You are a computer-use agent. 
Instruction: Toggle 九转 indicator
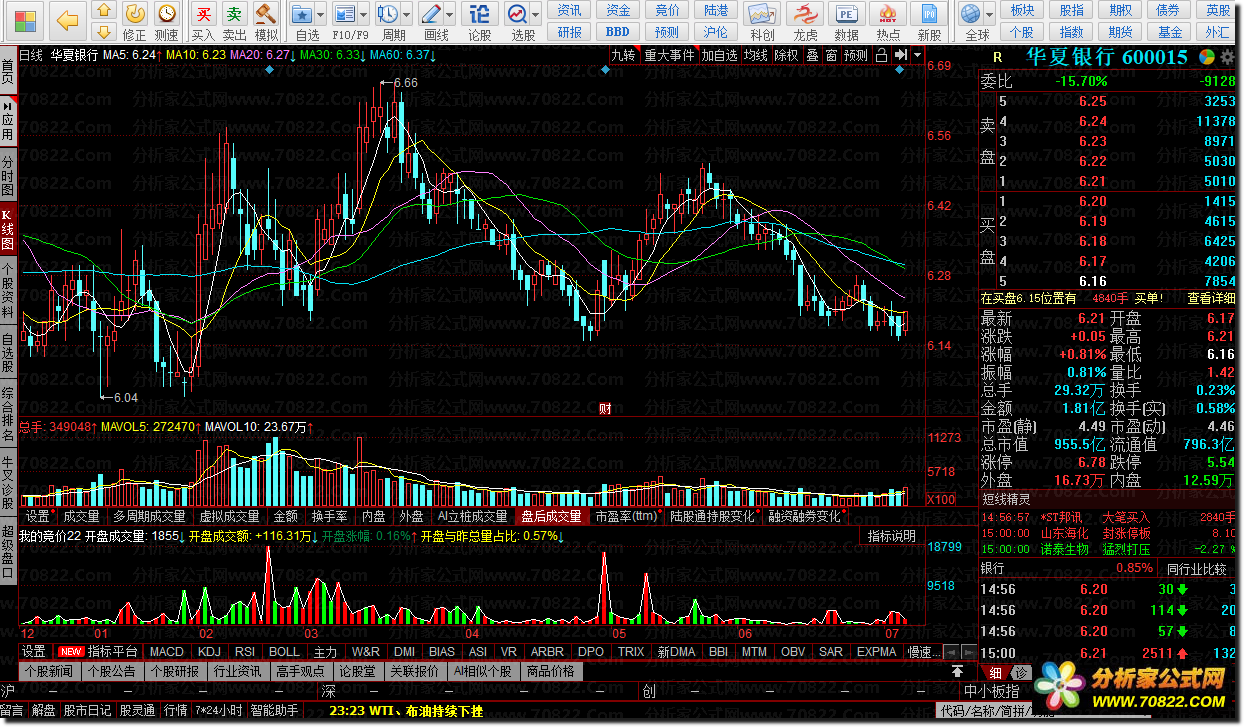click(624, 55)
